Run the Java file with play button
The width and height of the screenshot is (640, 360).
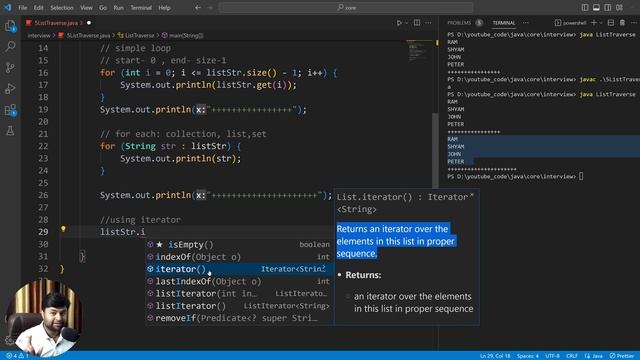pos(399,23)
